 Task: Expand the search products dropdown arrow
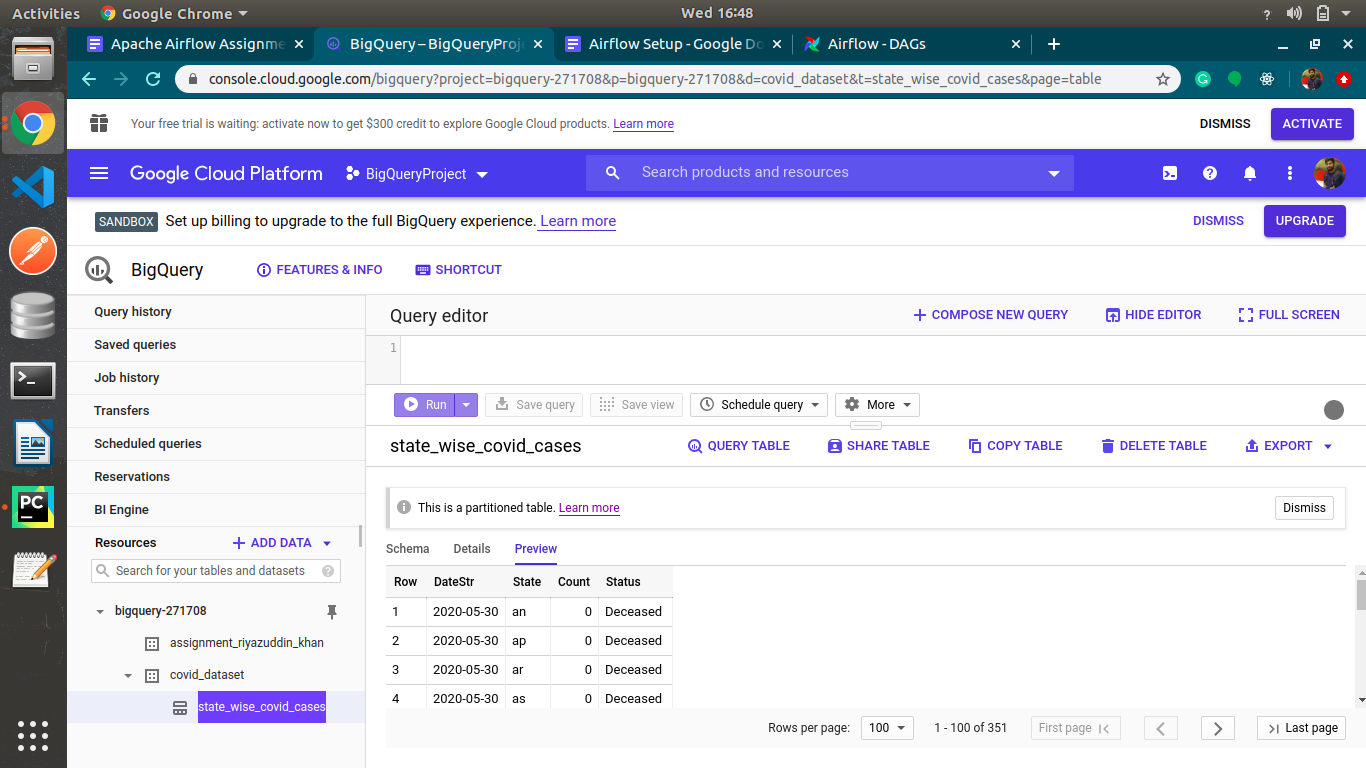1053,174
